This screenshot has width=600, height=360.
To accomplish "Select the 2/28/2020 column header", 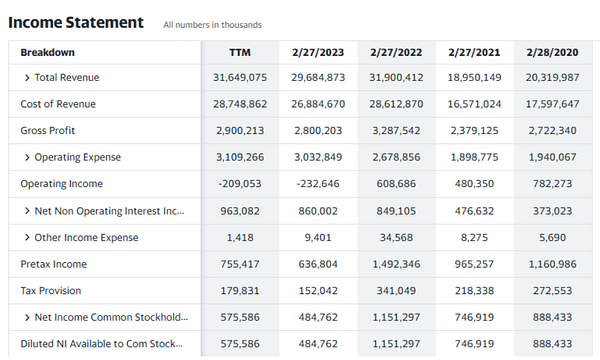I will pyautogui.click(x=552, y=52).
